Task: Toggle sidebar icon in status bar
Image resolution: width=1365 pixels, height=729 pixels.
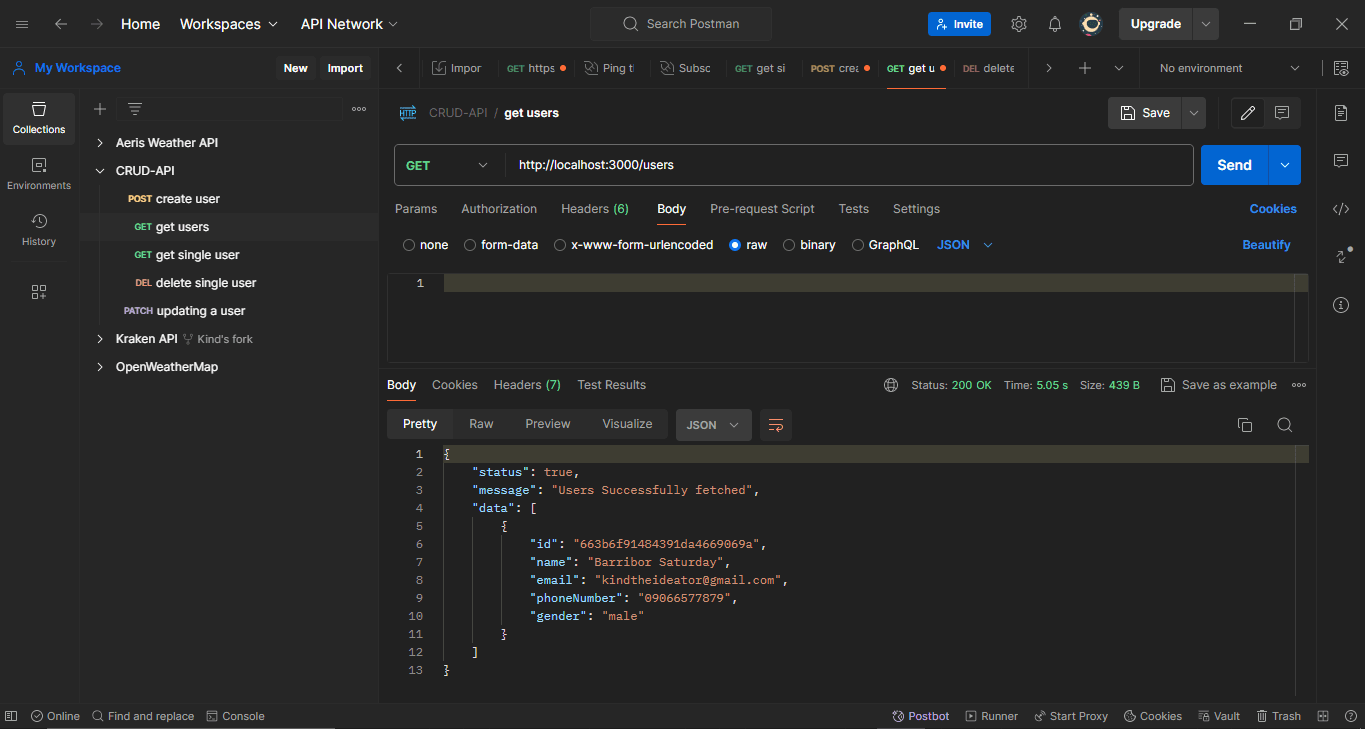Action: tap(11, 716)
